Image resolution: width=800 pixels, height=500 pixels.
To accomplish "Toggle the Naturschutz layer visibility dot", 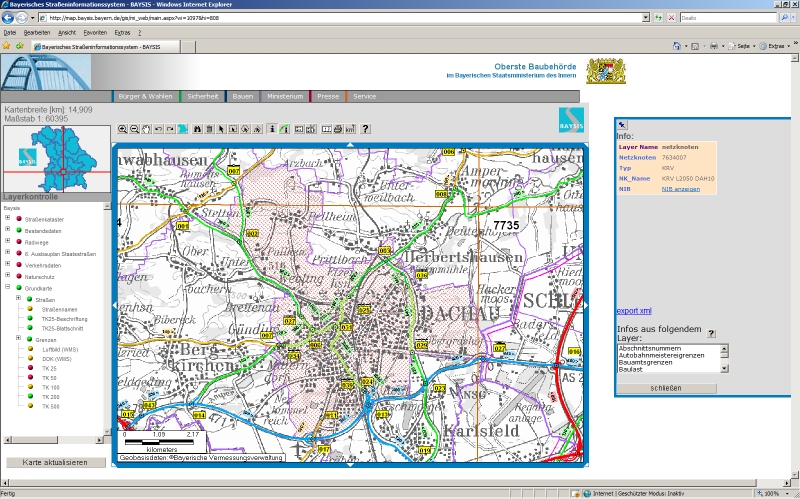I will click(x=19, y=277).
